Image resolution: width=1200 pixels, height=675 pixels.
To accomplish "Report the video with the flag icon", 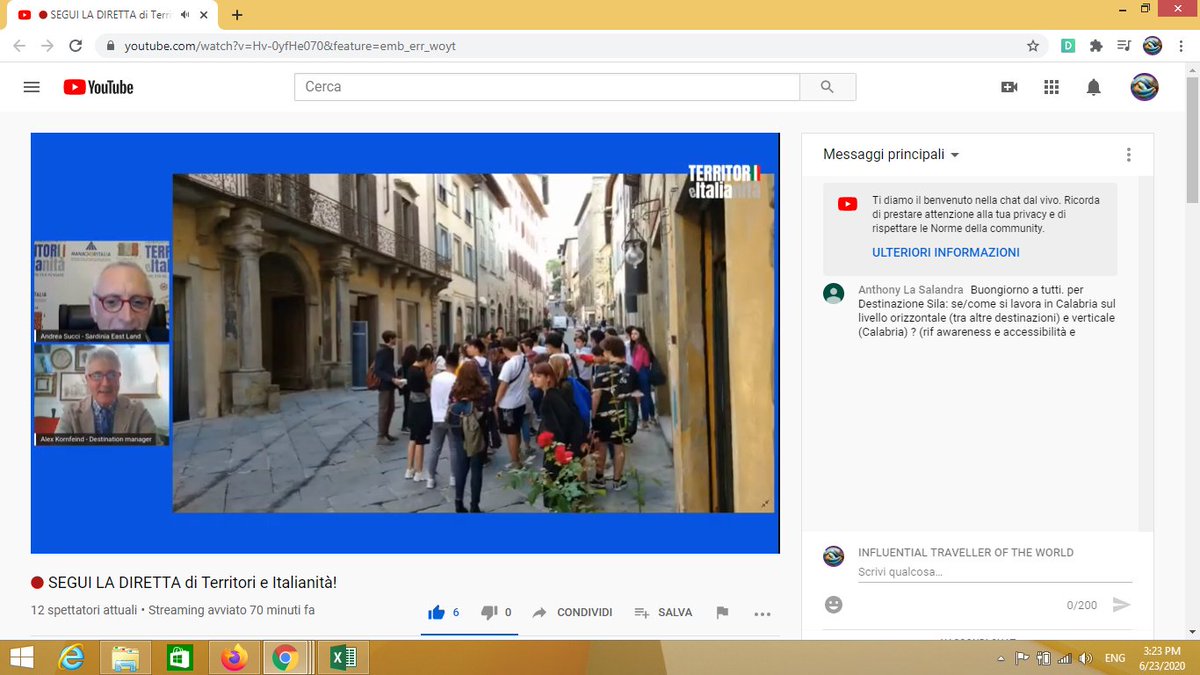I will click(722, 612).
